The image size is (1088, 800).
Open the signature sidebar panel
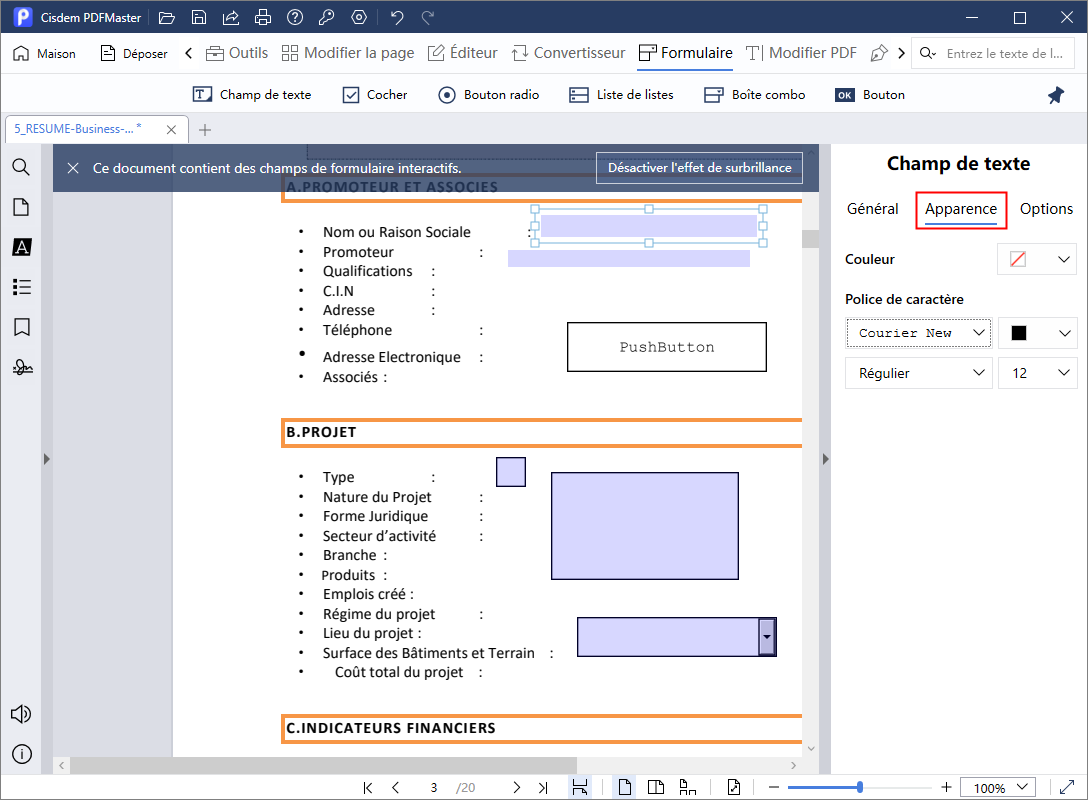pyautogui.click(x=22, y=367)
